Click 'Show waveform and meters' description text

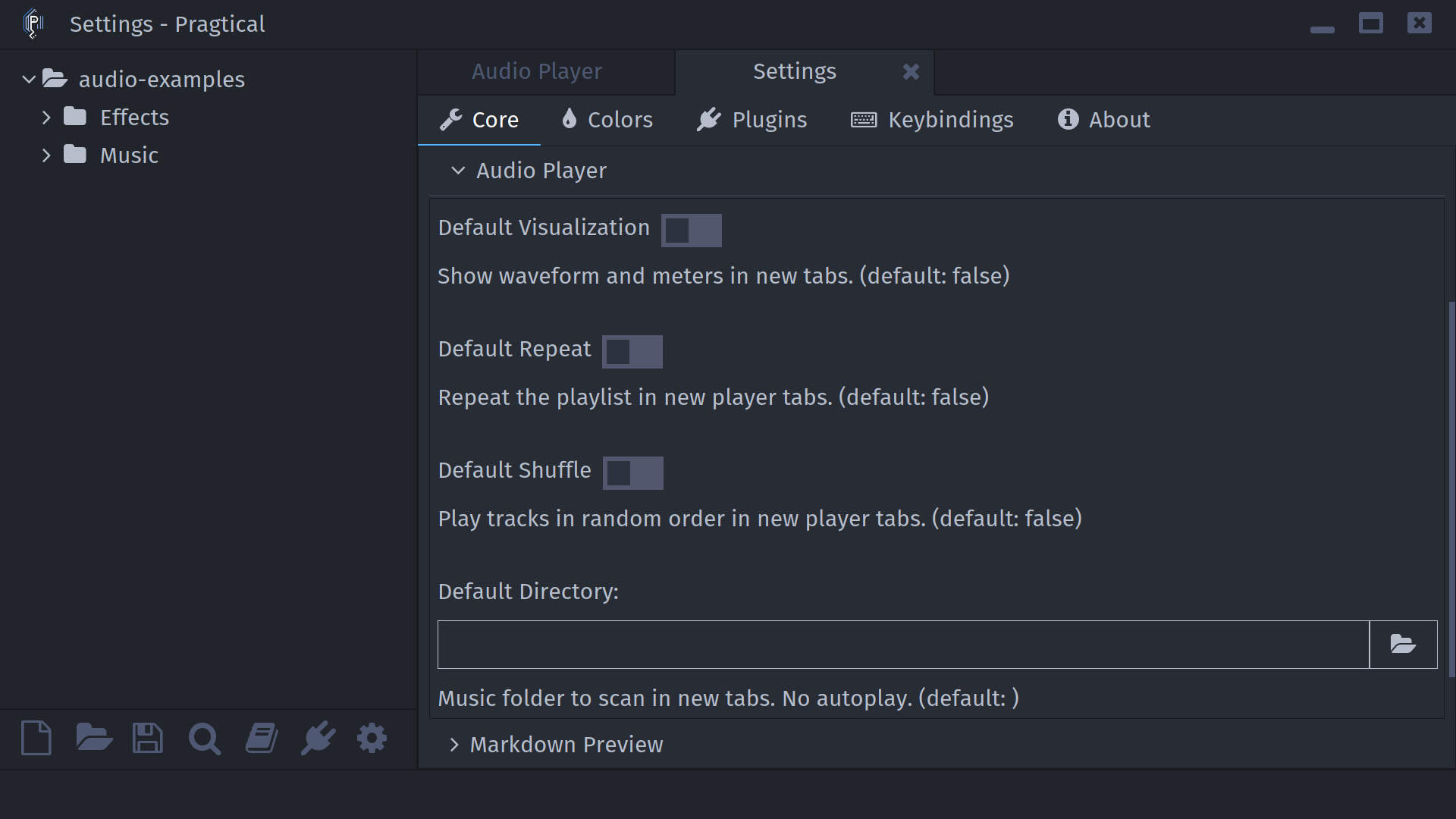click(723, 276)
